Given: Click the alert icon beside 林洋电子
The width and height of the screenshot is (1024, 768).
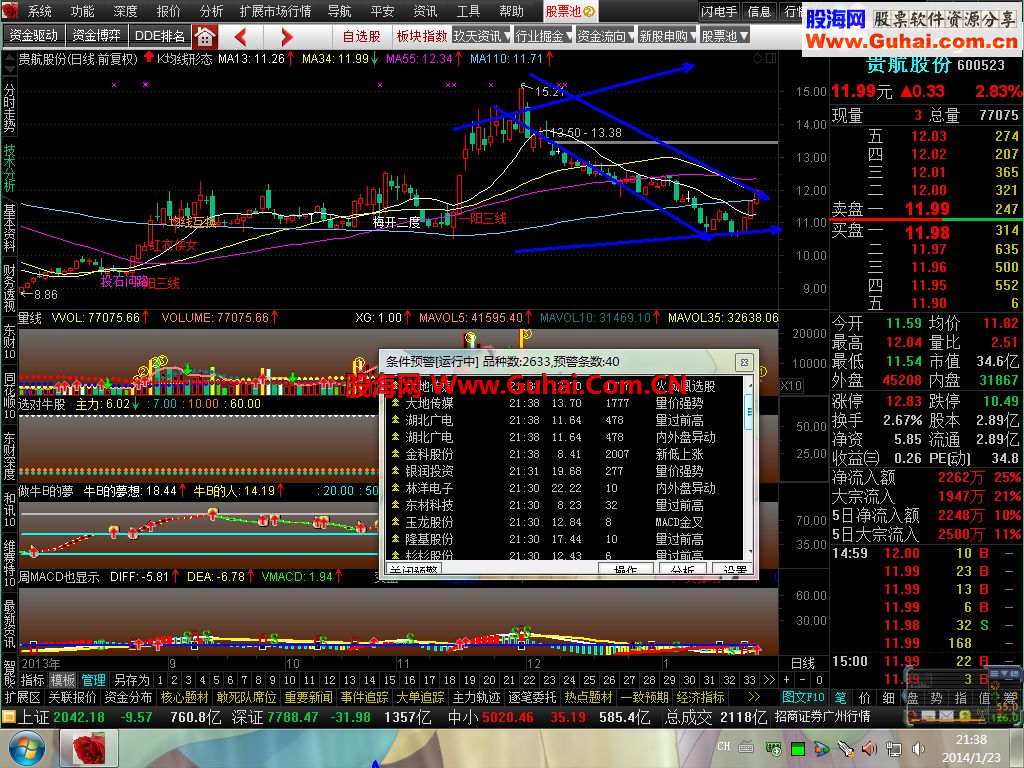Looking at the screenshot, I should [x=395, y=488].
